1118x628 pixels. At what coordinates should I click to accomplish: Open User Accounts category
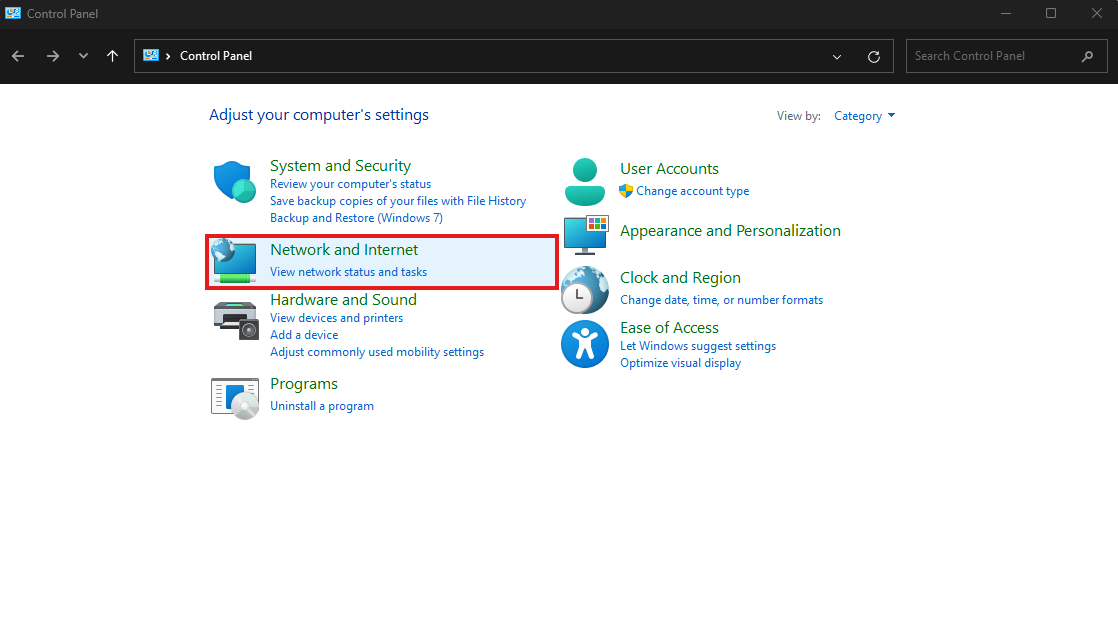(x=670, y=169)
